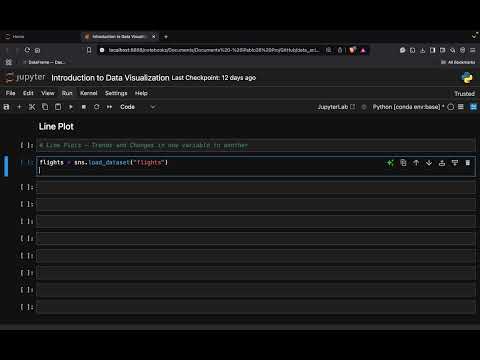This screenshot has height=360, width=480.
Task: Toggle the browser sidebar panel icon
Action: 433,50
